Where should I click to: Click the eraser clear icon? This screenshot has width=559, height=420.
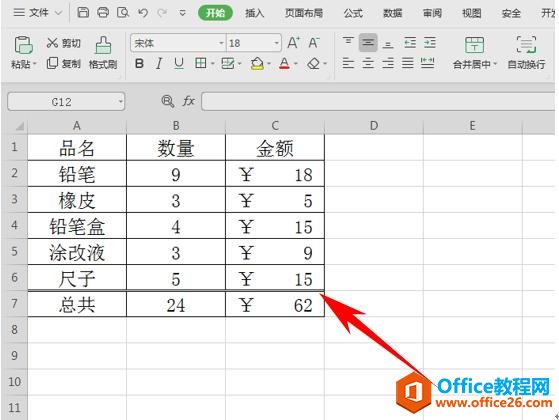pyautogui.click(x=314, y=64)
